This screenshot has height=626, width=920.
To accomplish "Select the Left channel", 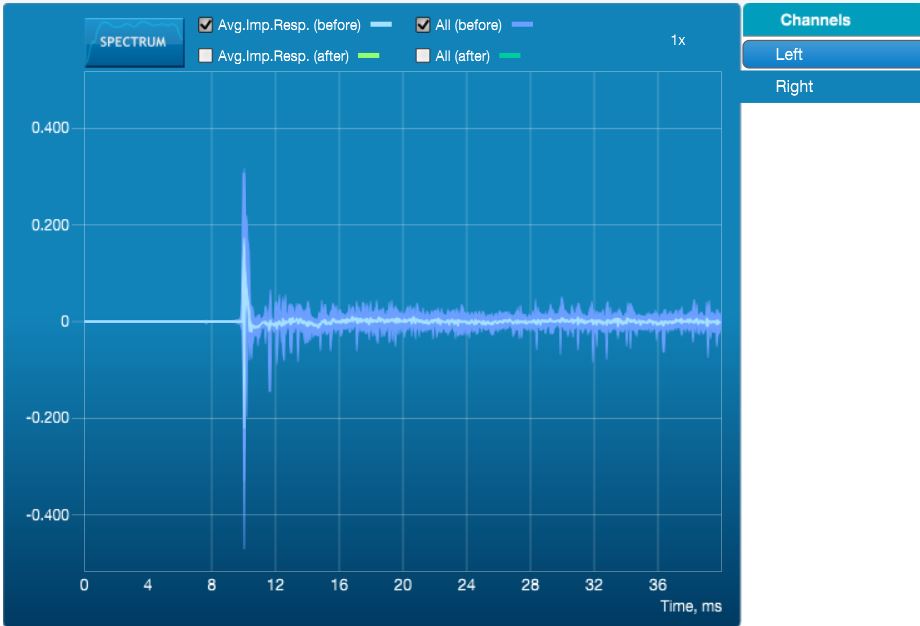I will click(x=831, y=55).
